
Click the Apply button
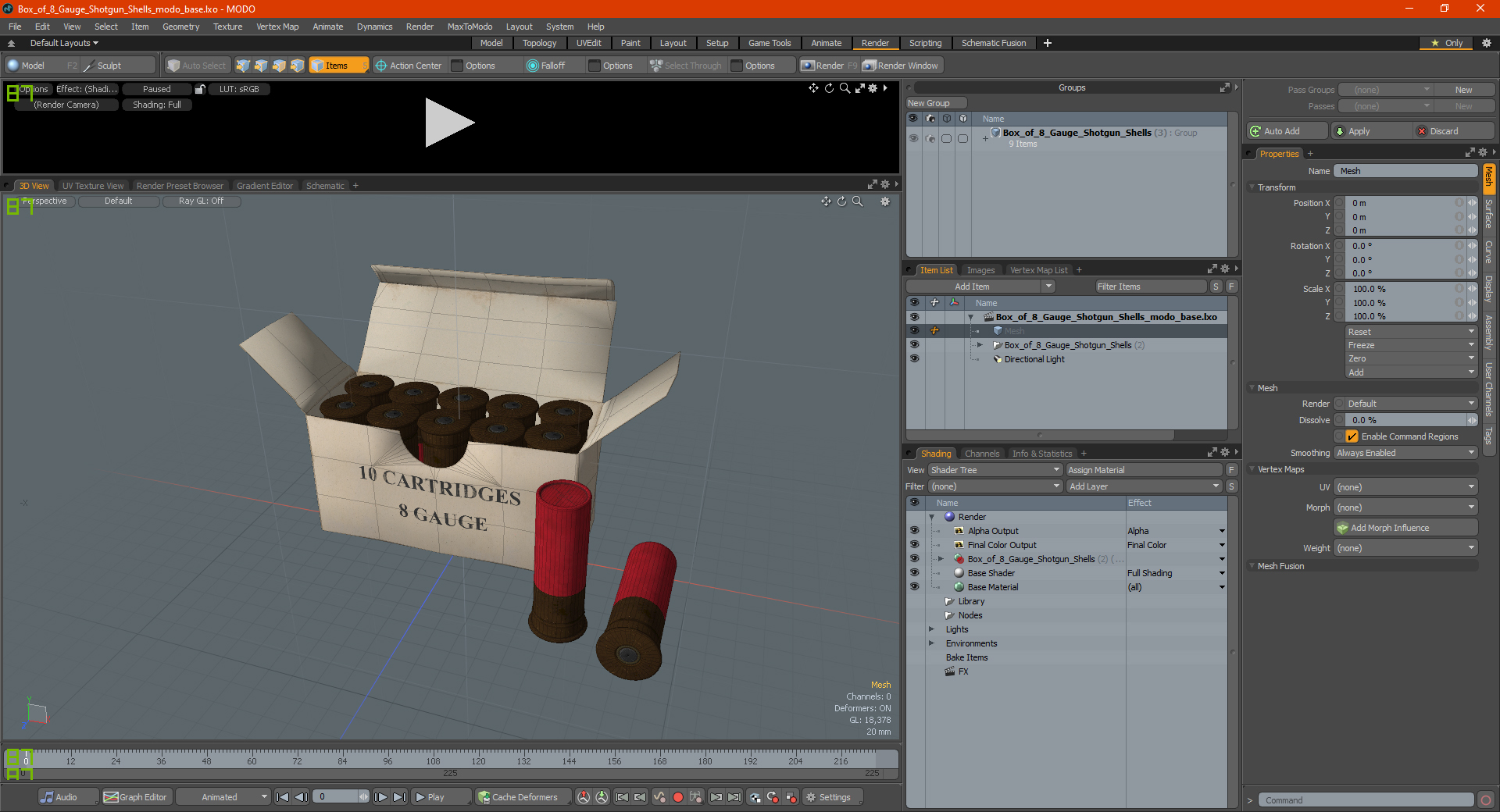click(x=1373, y=131)
